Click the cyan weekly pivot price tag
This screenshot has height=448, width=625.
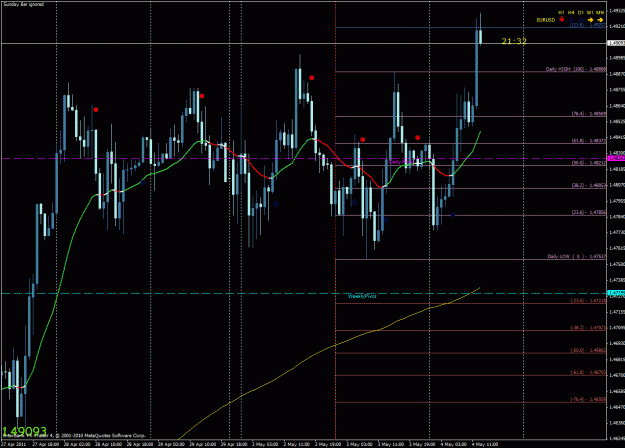pos(616,293)
